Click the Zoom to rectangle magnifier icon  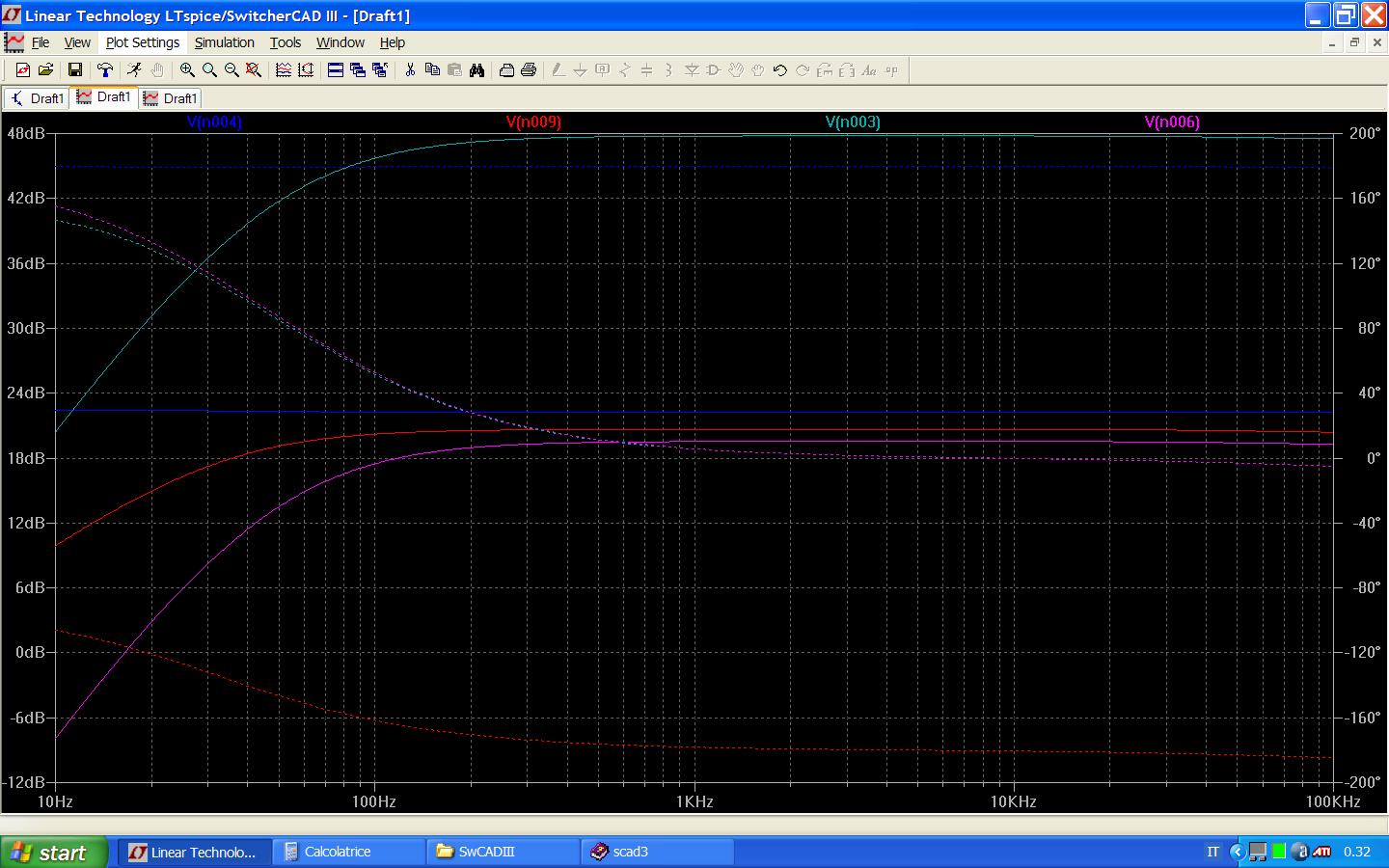tap(209, 69)
